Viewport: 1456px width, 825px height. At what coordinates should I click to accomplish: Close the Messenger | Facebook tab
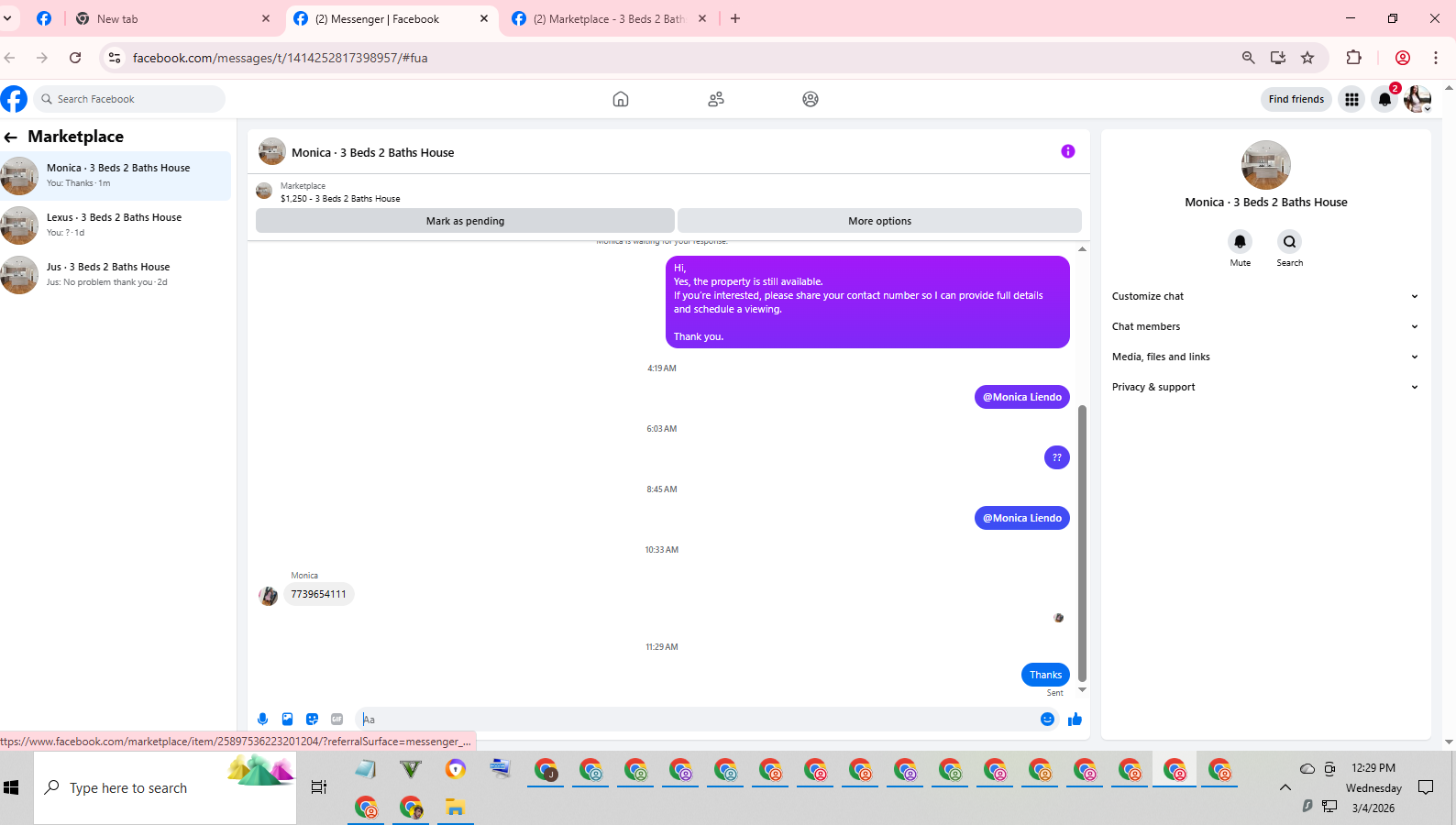click(x=484, y=18)
